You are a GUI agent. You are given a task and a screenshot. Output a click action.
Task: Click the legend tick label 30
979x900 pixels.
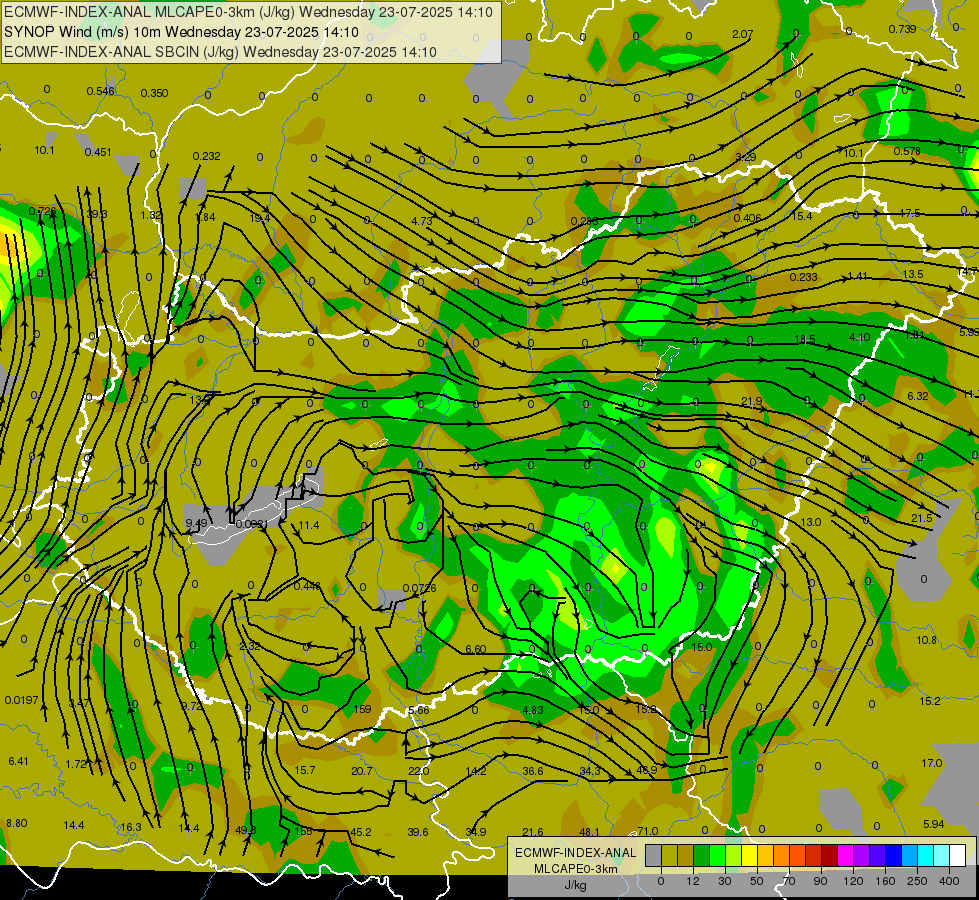pos(724,881)
